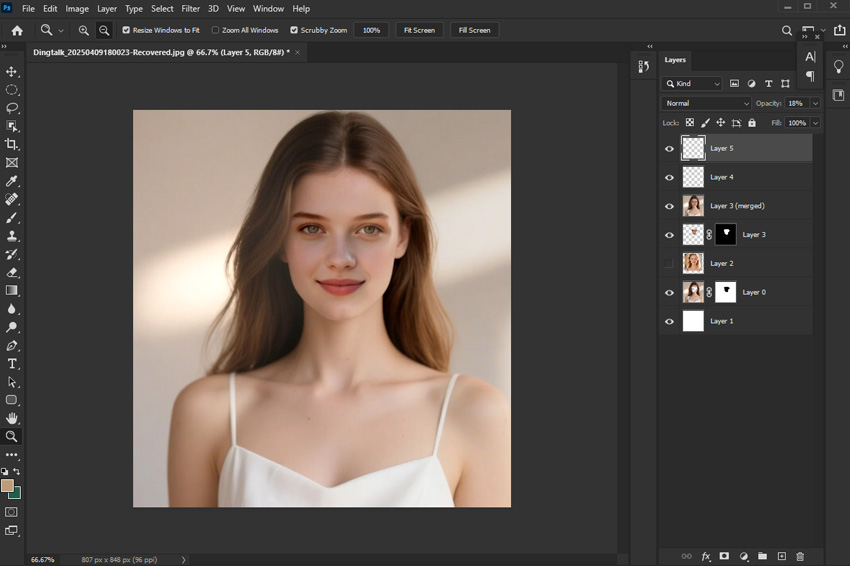
Task: Hide Layer 5 with eye icon
Action: pos(669,149)
